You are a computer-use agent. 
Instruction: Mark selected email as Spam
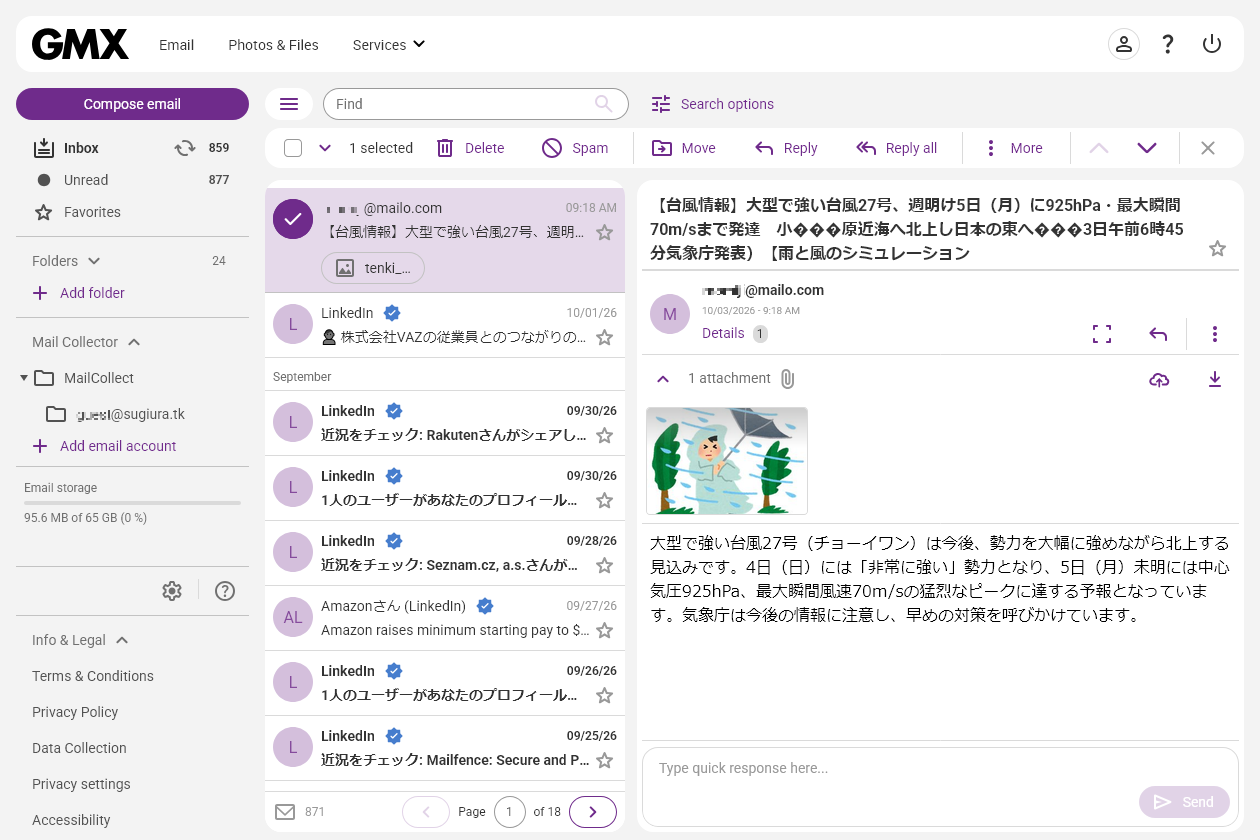click(x=575, y=148)
